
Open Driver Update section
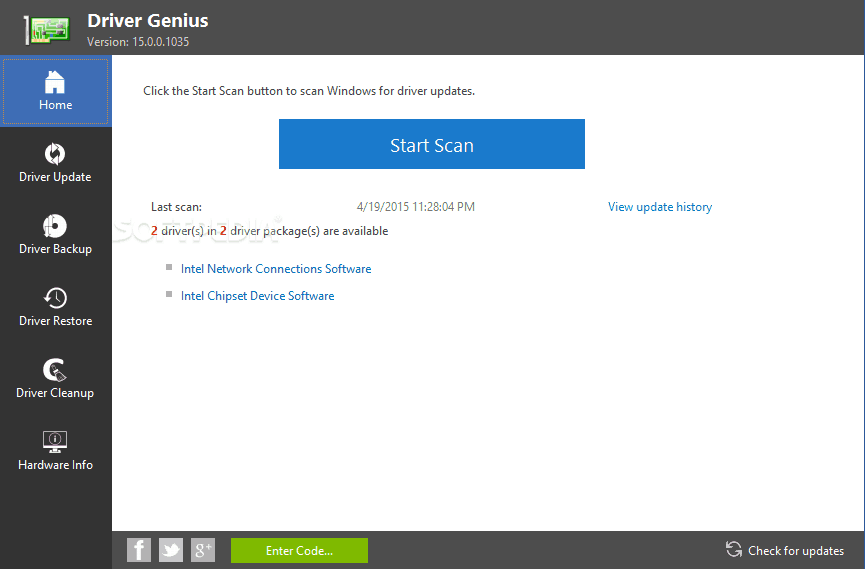coord(56,163)
